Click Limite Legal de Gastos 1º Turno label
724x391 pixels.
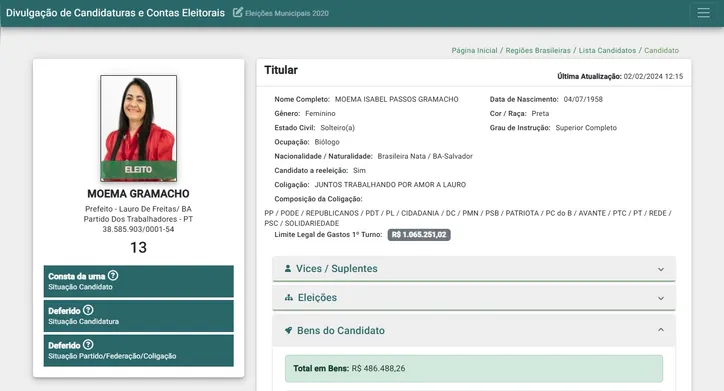point(328,235)
